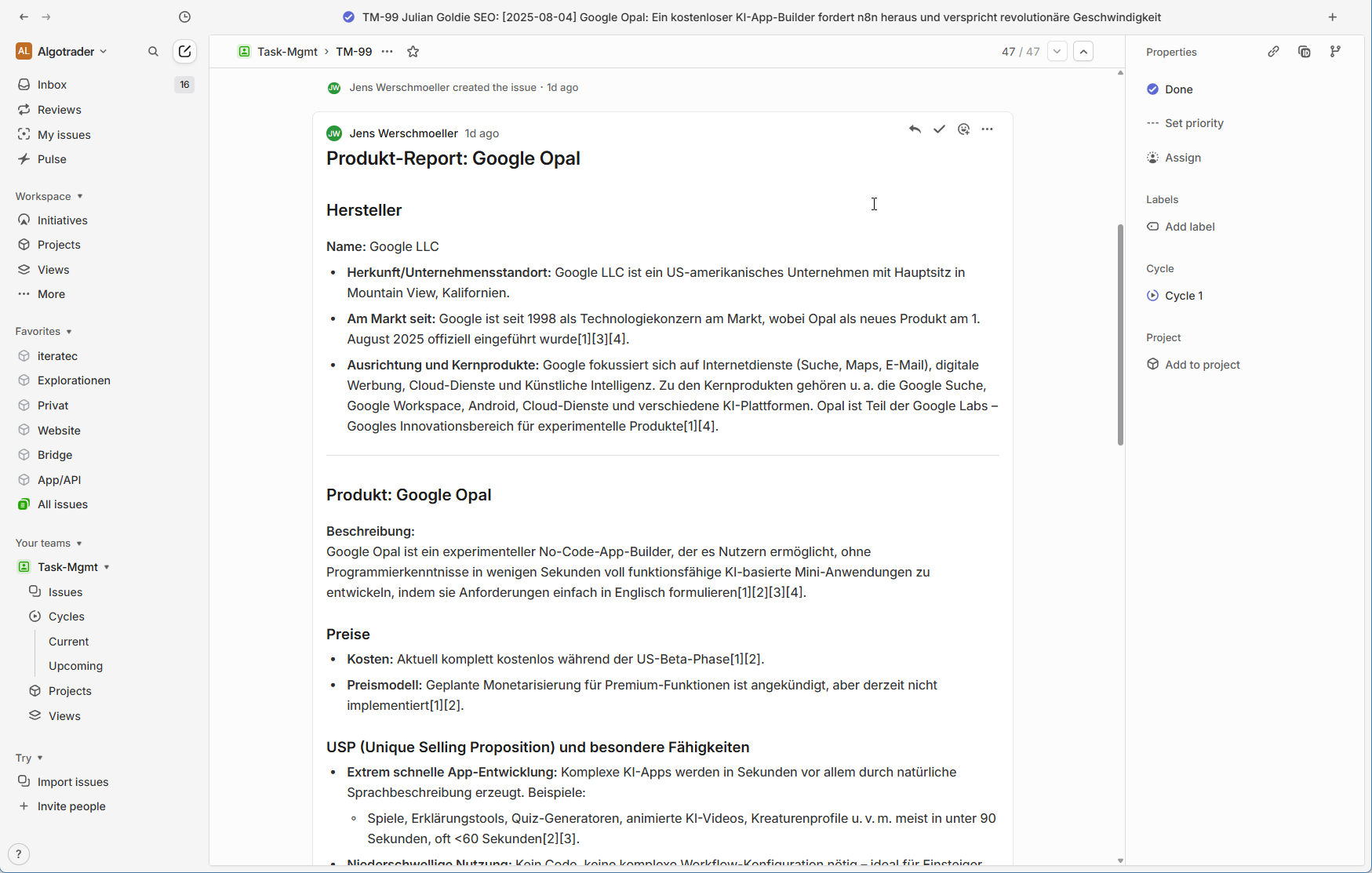Click the scrollbar up arrow
Viewport: 1372px width, 873px height.
(x=1120, y=73)
